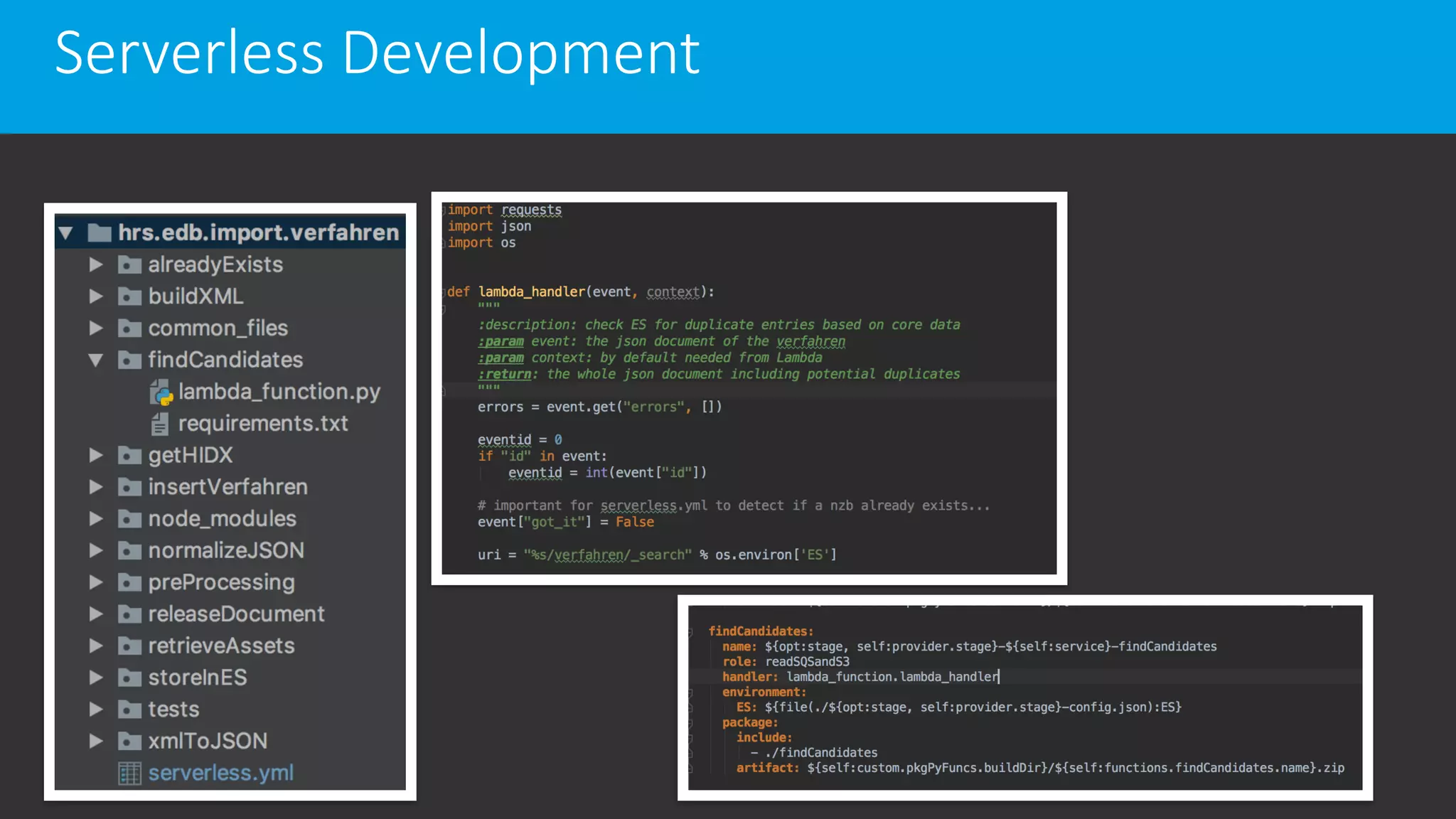Click the getHIDX folder icon

click(x=129, y=456)
